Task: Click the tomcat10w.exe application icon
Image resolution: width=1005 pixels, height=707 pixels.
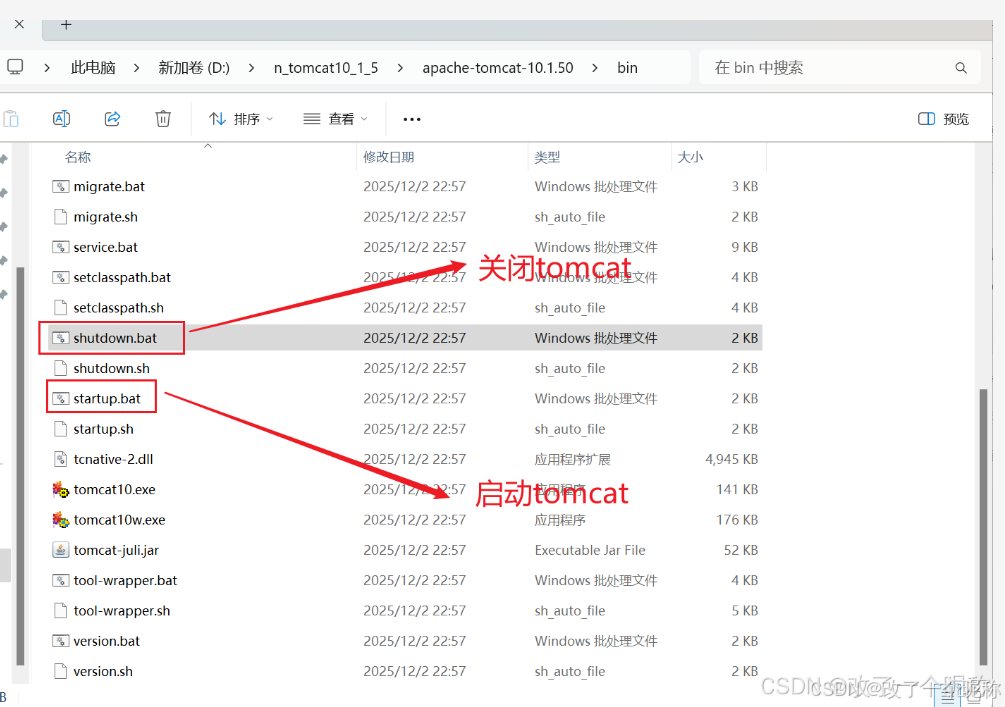Action: click(60, 520)
